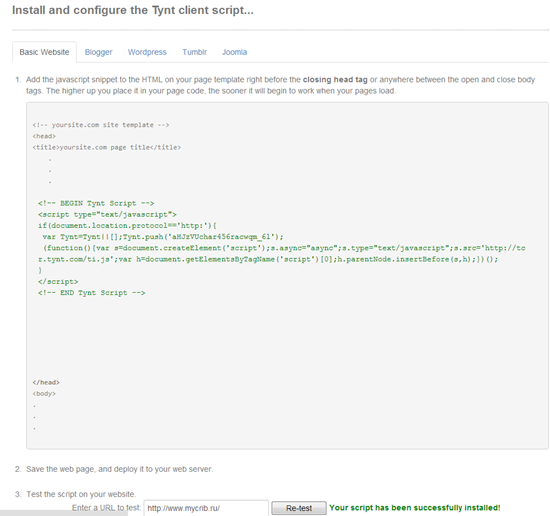This screenshot has width=550, height=516.
Task: Click the 'Install and configure the Tynt client script' heading
Action: [133, 10]
